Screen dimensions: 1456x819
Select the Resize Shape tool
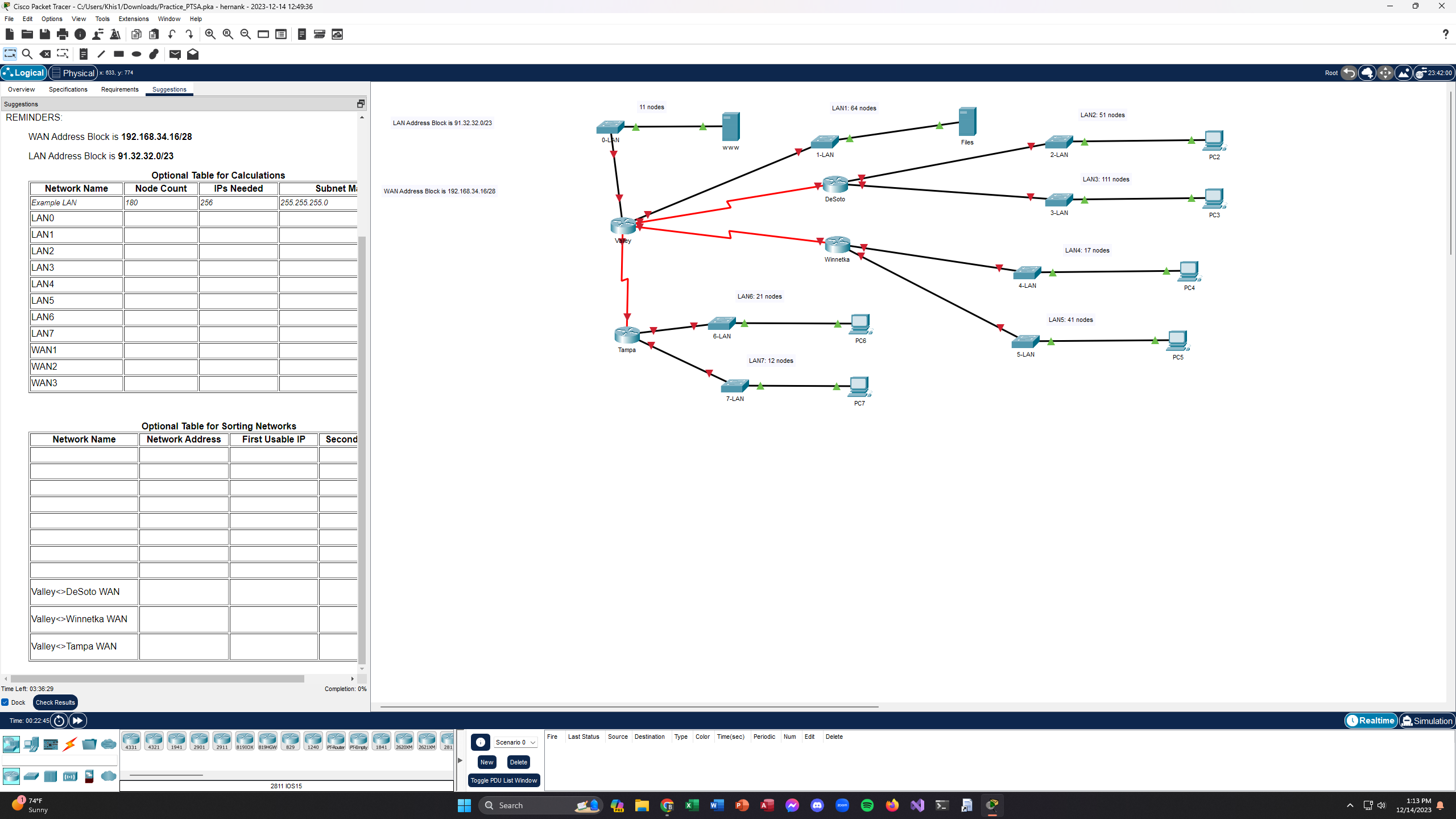point(63,54)
